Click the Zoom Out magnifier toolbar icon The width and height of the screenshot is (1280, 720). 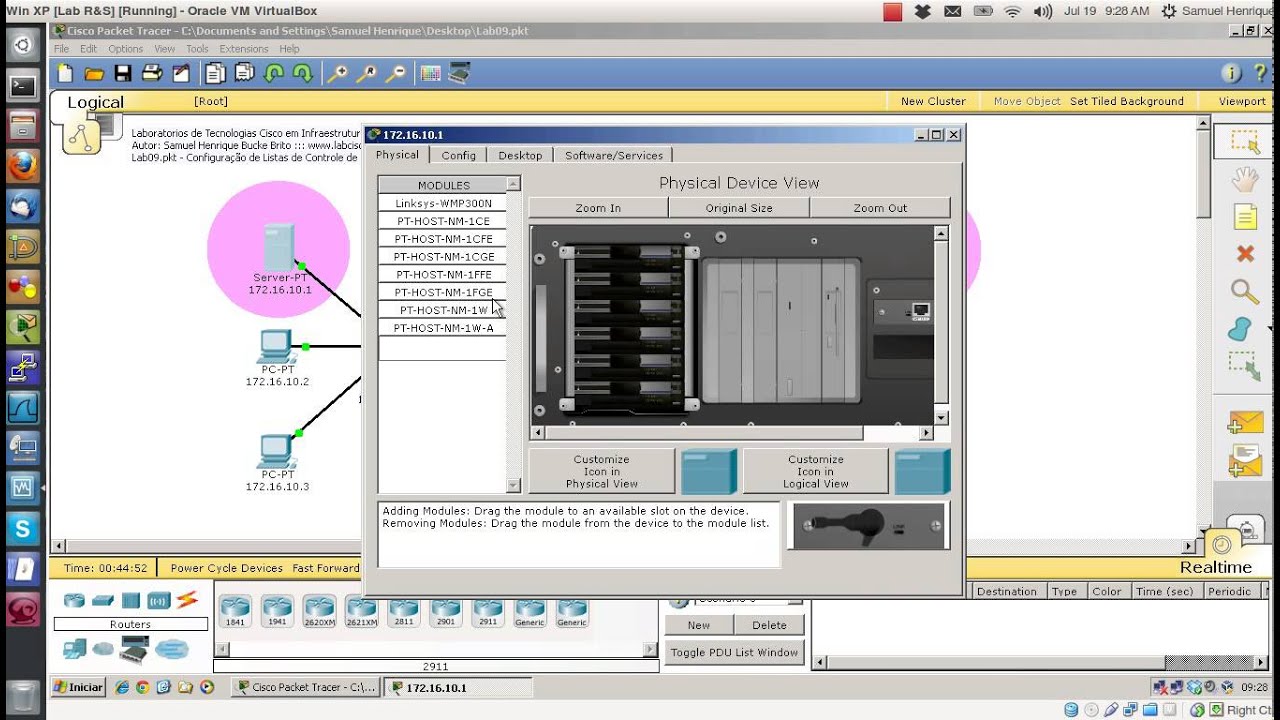coord(396,73)
